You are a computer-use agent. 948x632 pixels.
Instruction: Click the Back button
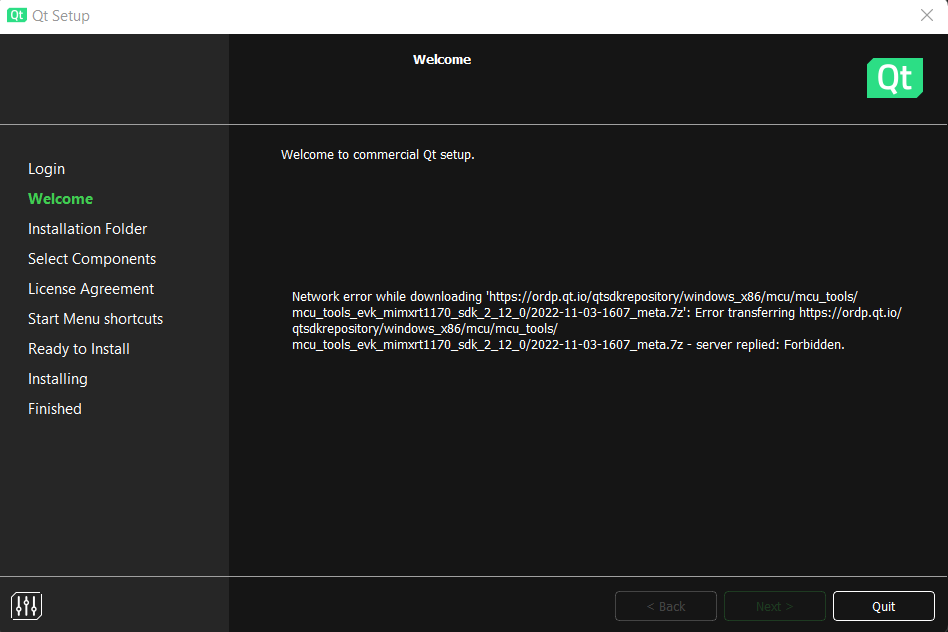click(x=666, y=606)
